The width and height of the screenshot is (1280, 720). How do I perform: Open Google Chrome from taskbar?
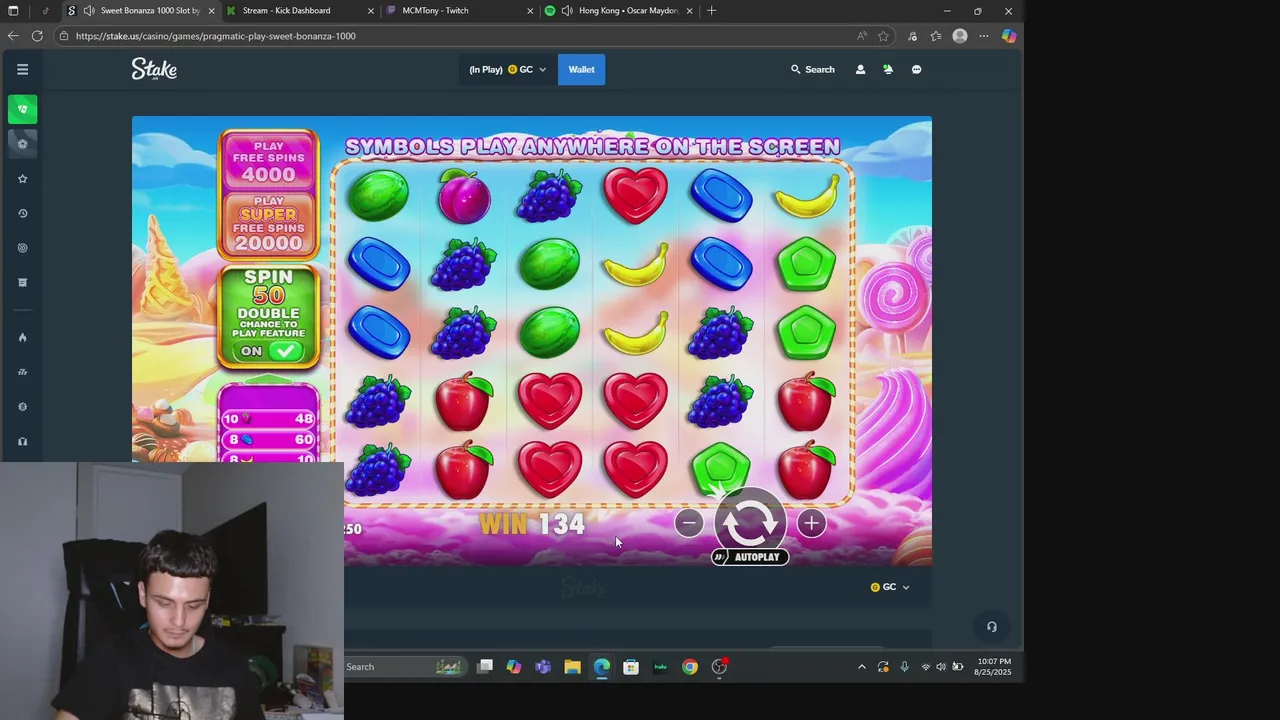tap(690, 667)
